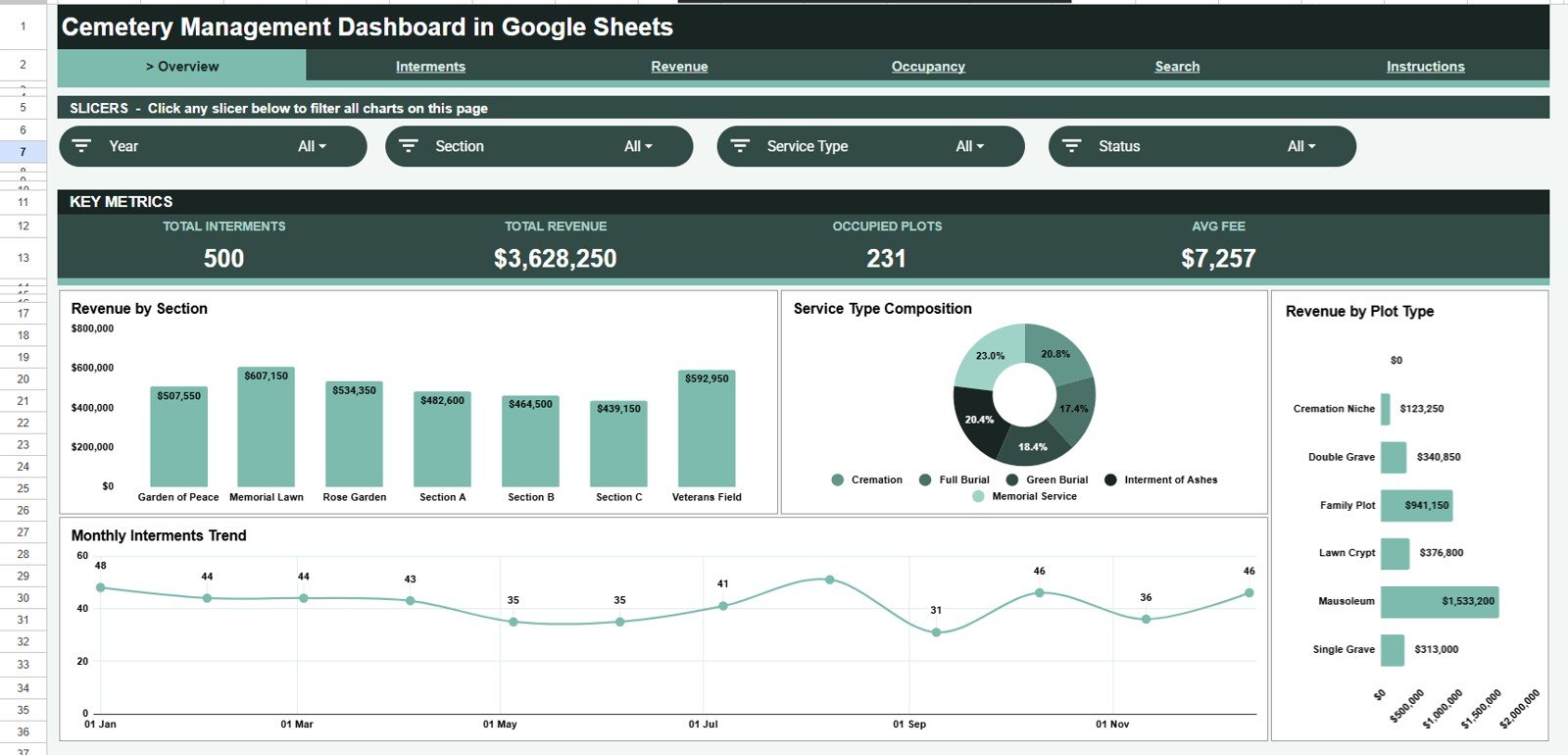Screen dimensions: 1568x755
Task: Click the 'Revenue by Plot Type' title
Action: [1359, 312]
